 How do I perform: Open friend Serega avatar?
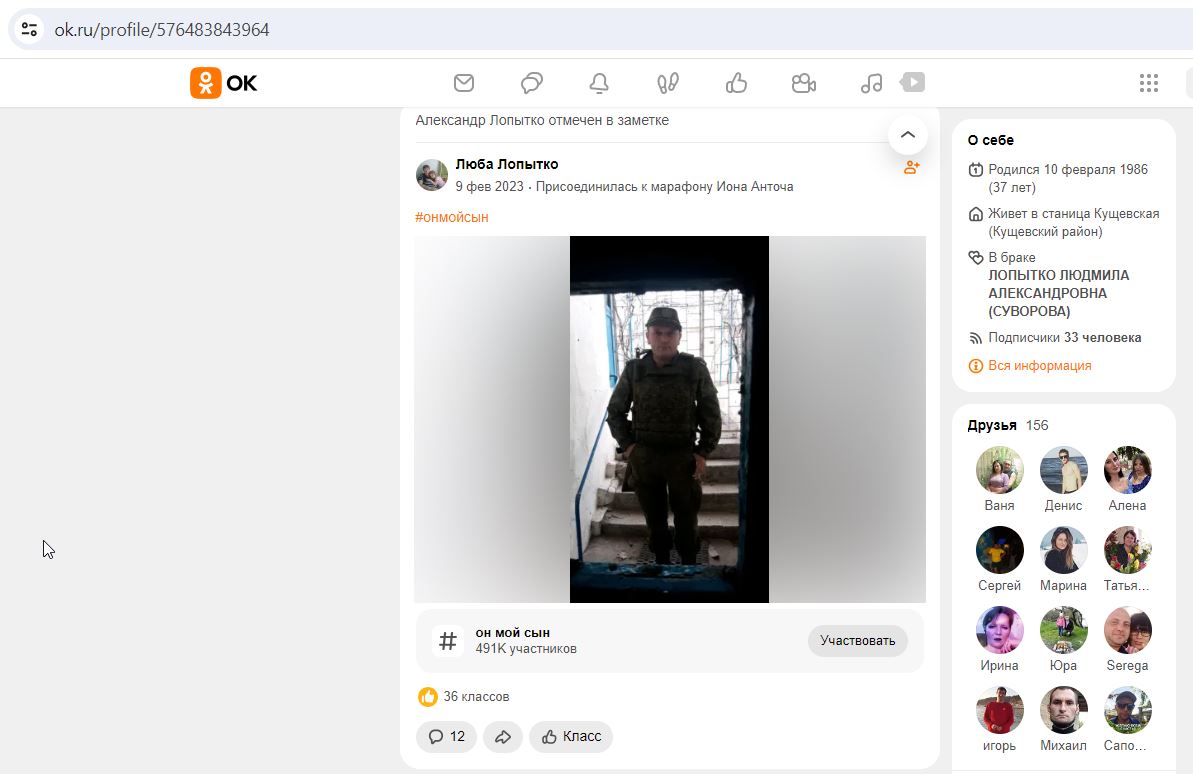click(x=1128, y=630)
